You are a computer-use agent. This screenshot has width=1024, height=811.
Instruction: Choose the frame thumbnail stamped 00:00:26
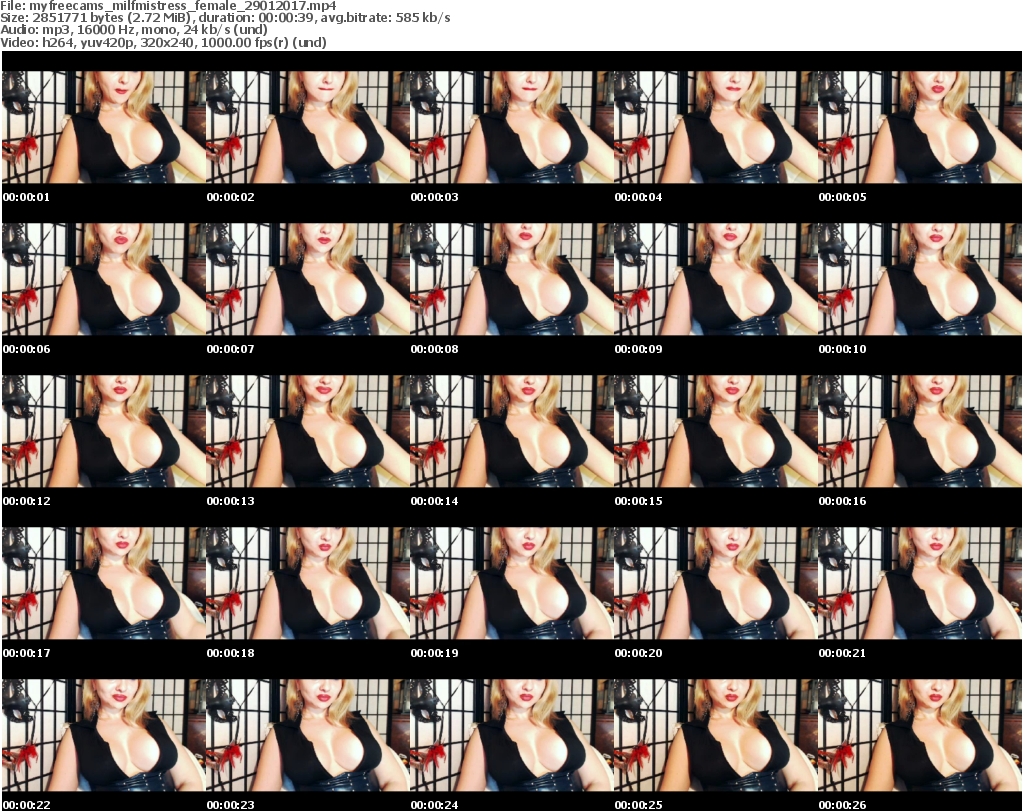tap(920, 735)
